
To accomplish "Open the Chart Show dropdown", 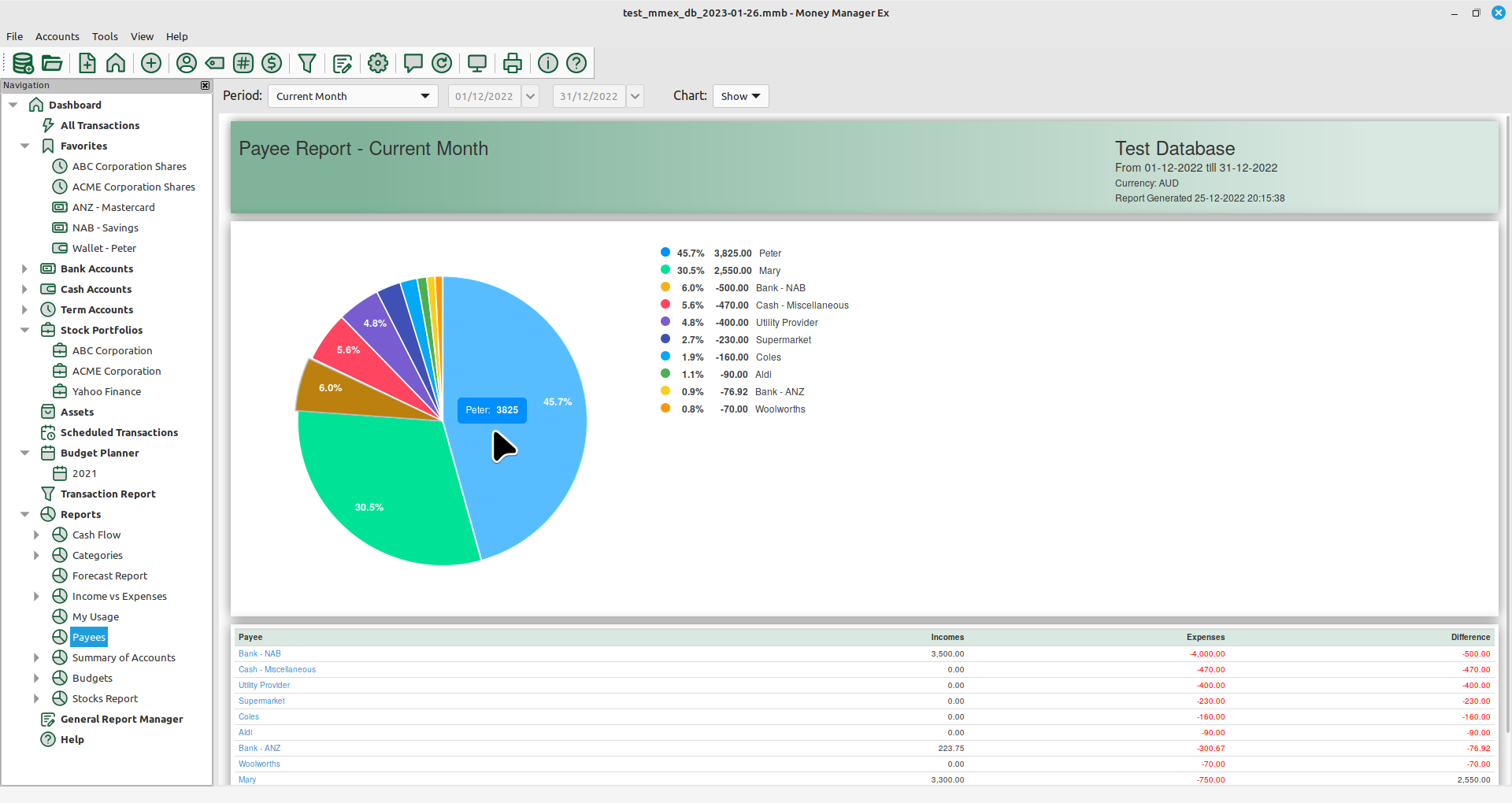I will point(740,96).
